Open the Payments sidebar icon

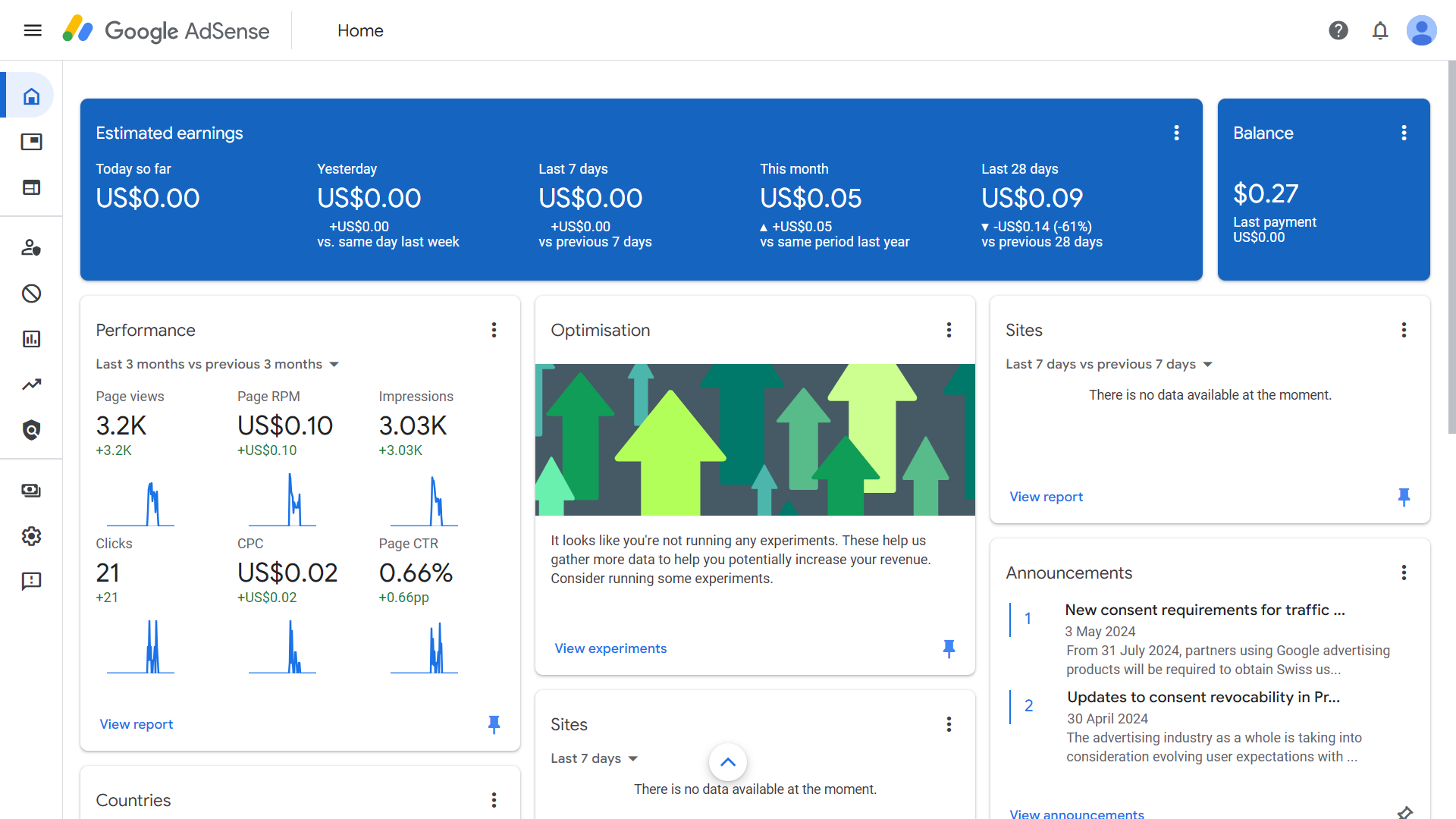(x=31, y=491)
